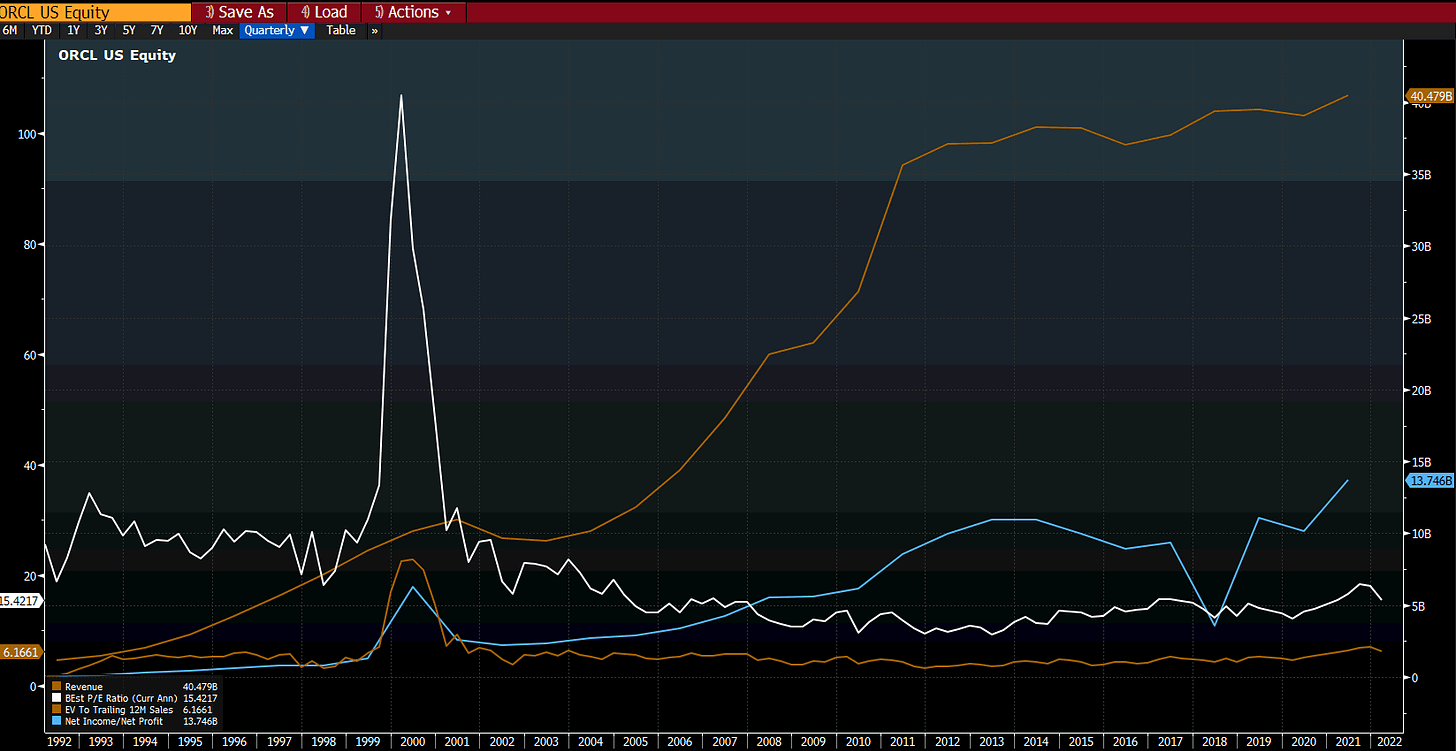Click the 35B tick on the right axis
The image size is (1456, 751).
(1421, 176)
